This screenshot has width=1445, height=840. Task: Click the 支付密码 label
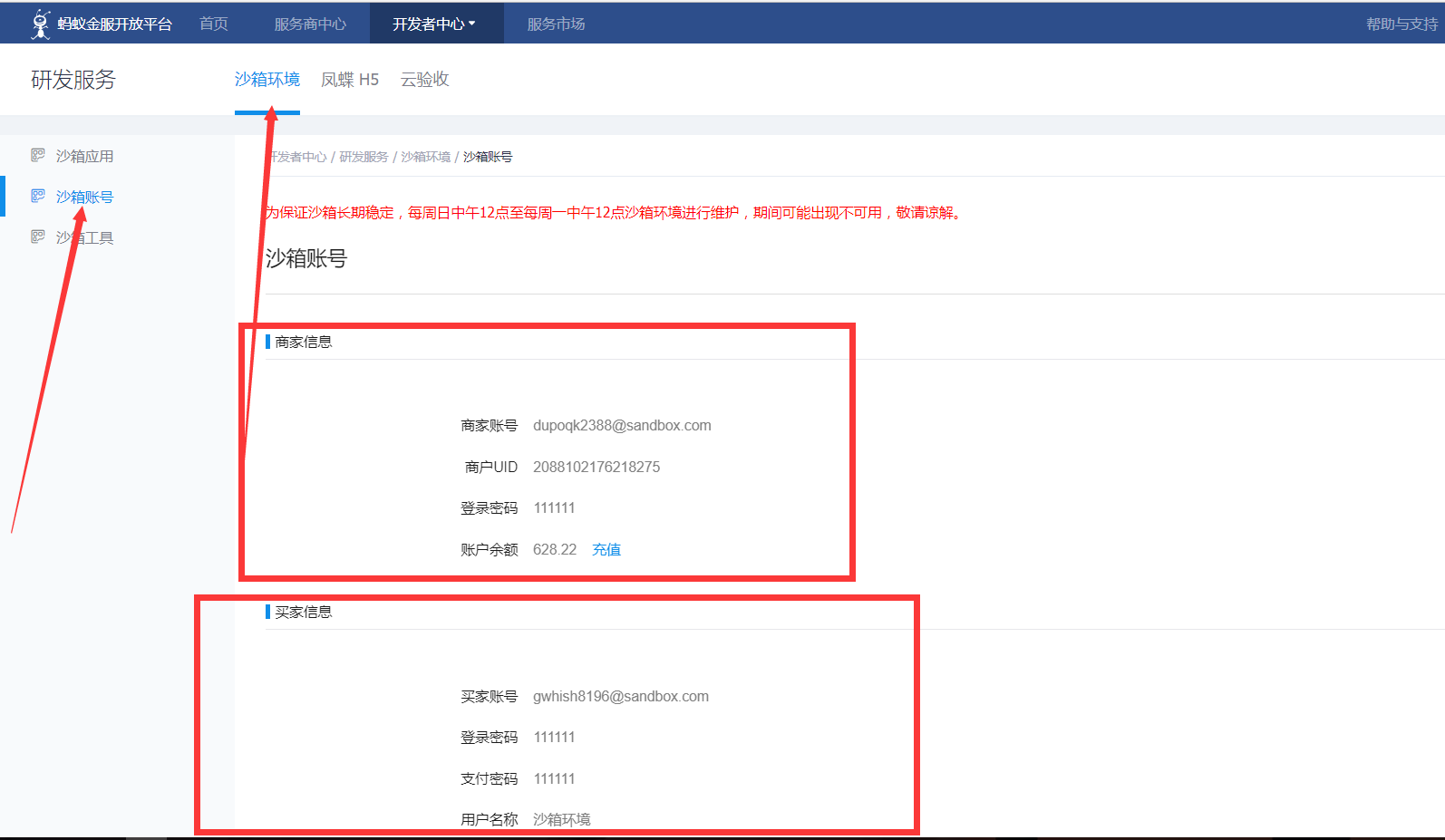pos(490,778)
